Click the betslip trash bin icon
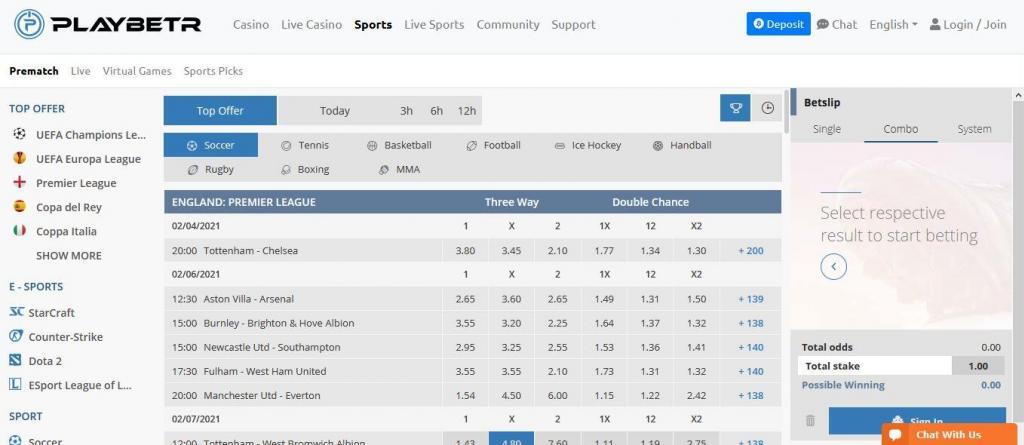This screenshot has width=1024, height=445. point(810,421)
